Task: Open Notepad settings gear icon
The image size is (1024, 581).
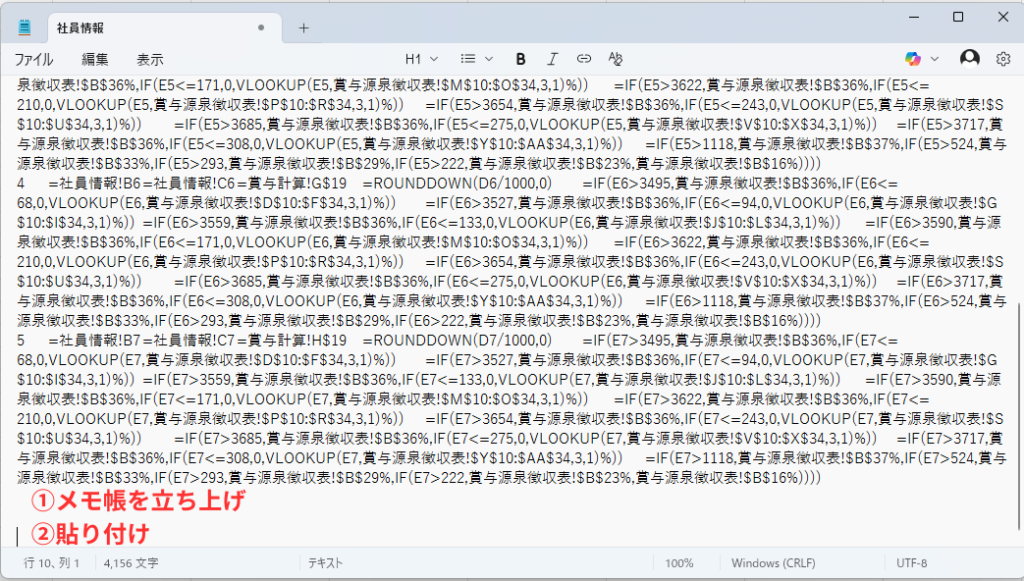Action: tap(1003, 59)
